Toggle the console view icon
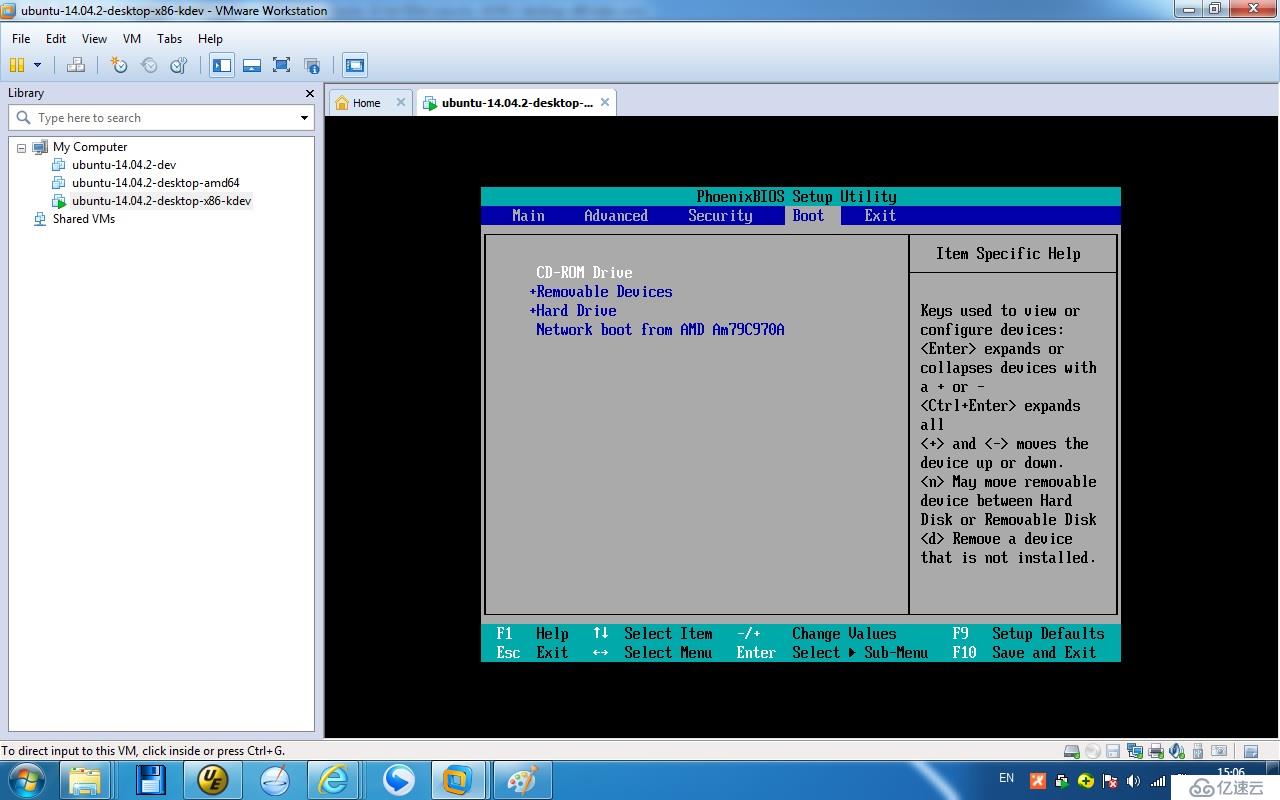The image size is (1280, 800). click(x=355, y=65)
